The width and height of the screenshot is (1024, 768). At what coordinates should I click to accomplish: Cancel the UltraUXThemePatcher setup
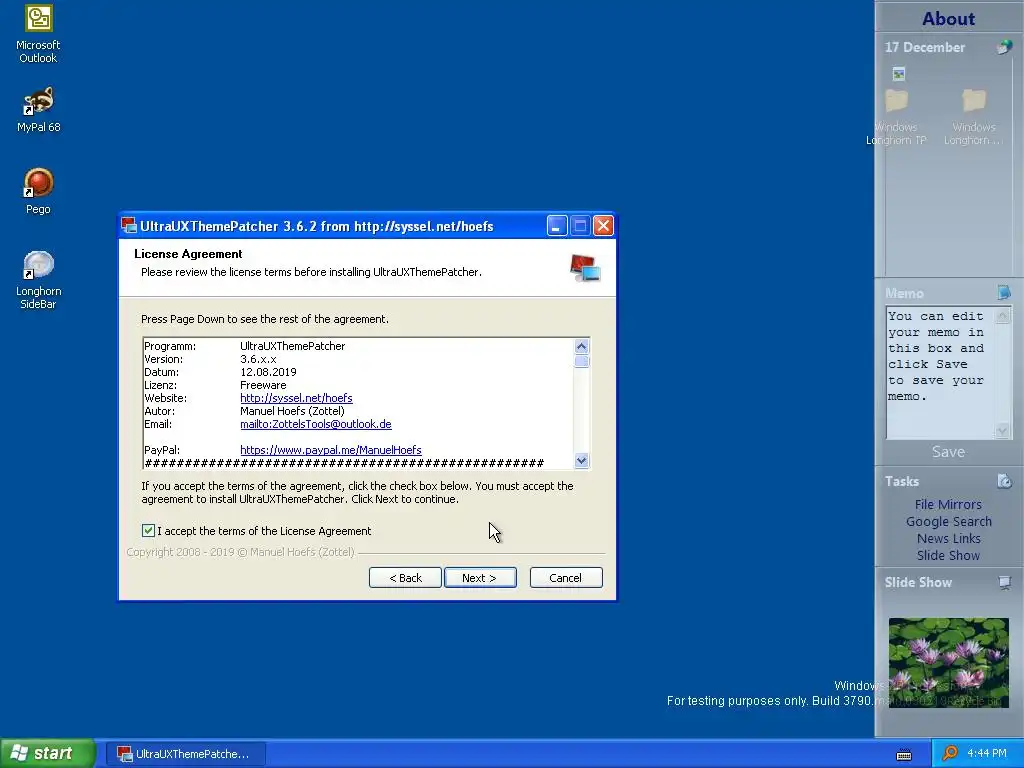pos(566,577)
